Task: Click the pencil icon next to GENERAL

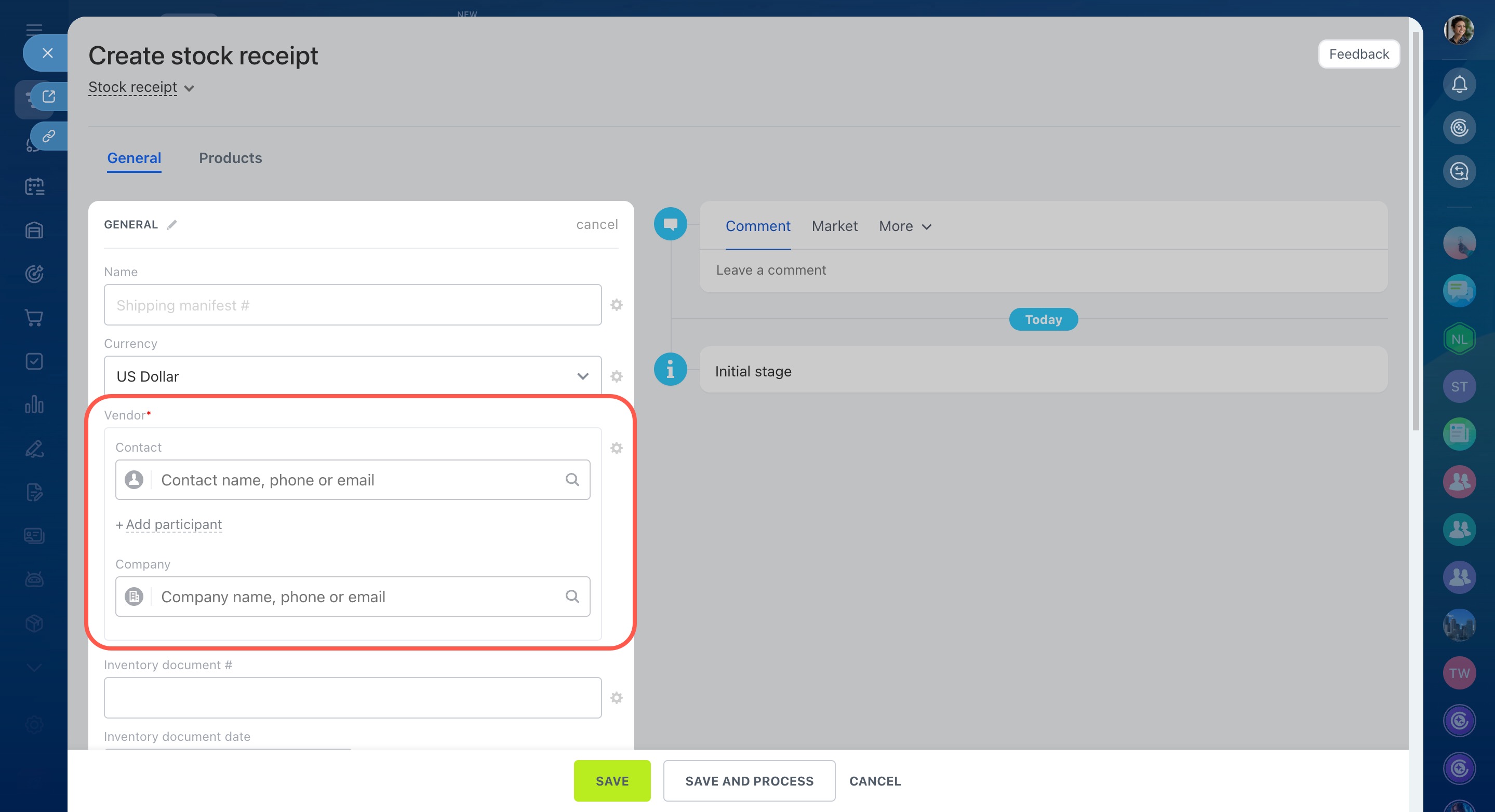Action: (172, 225)
